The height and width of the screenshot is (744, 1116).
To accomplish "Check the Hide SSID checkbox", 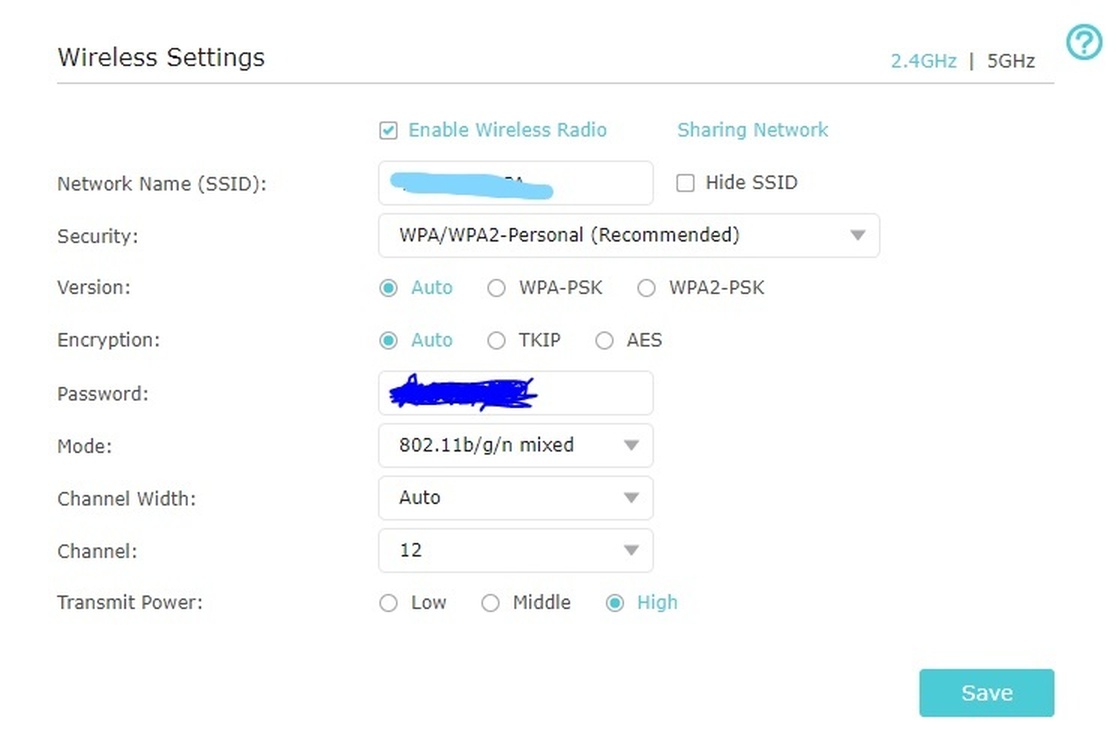I will point(685,183).
